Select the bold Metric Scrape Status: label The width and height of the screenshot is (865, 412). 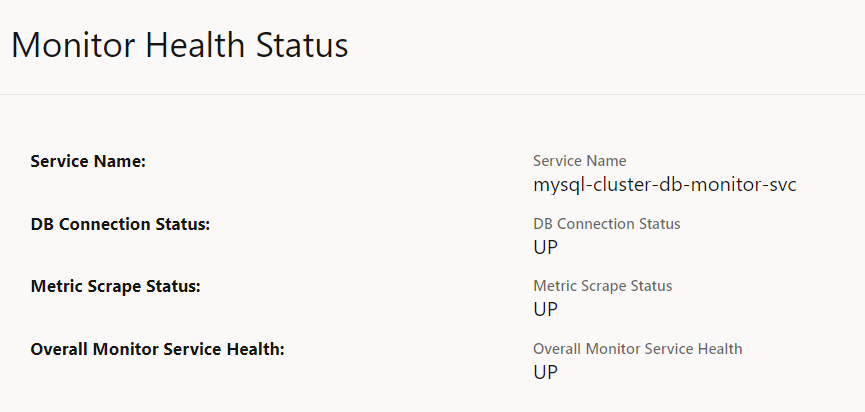[x=116, y=286]
